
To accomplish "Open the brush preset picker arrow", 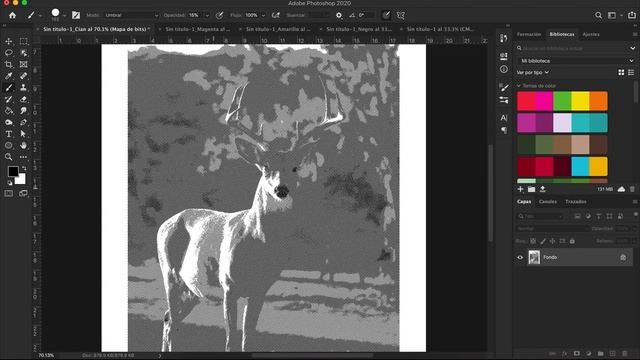I will point(64,15).
